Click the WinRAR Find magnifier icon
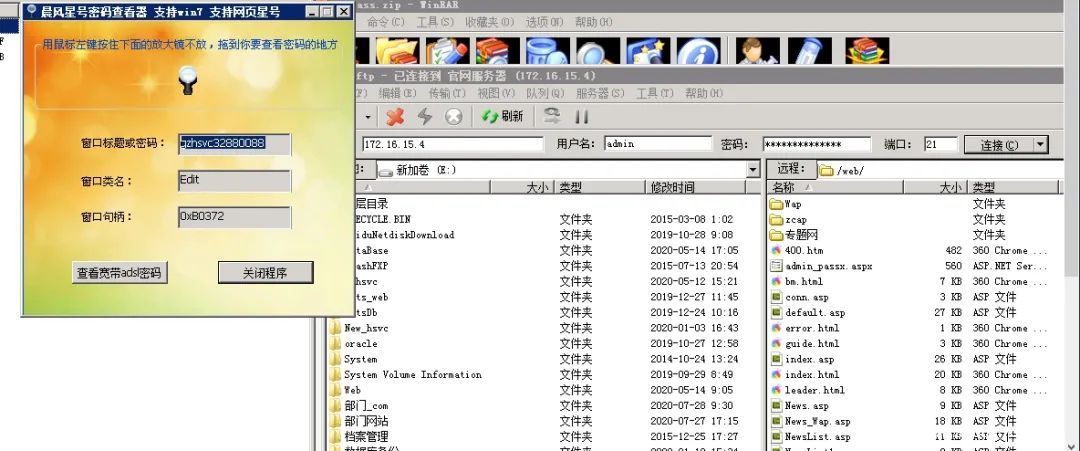 click(x=598, y=52)
